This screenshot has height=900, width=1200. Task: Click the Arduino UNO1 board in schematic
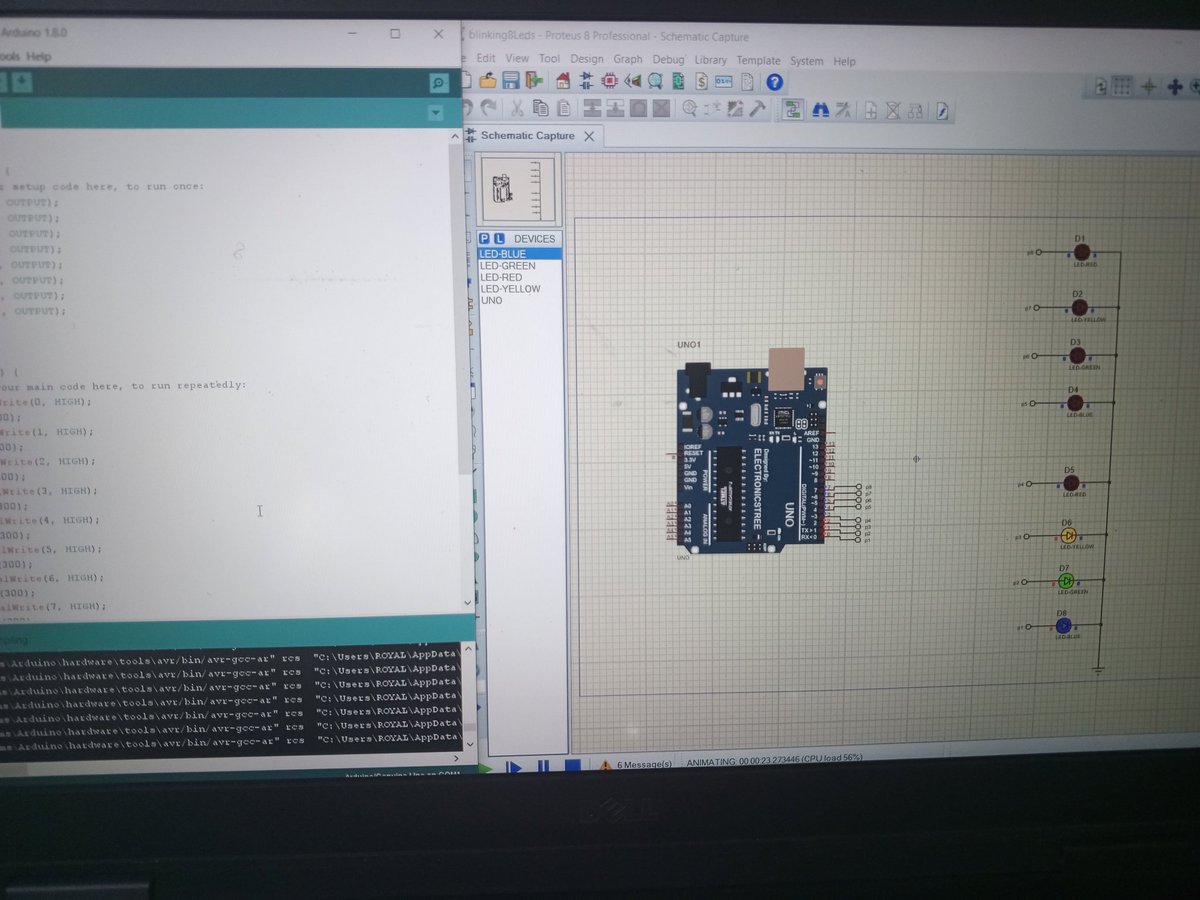[x=751, y=457]
